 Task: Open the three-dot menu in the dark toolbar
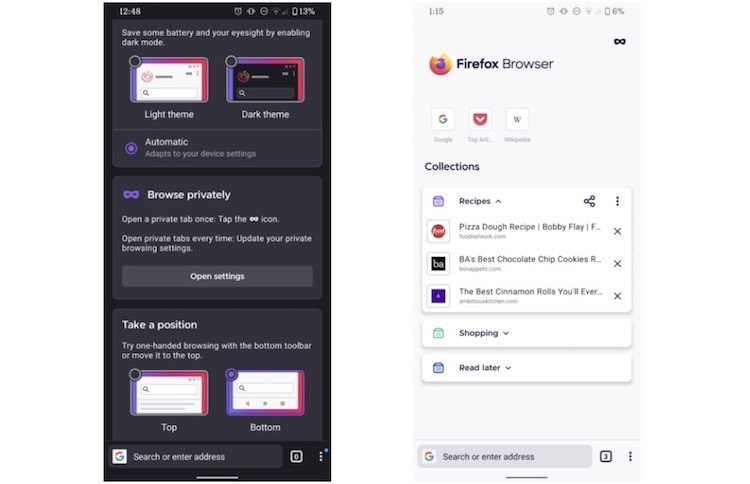tap(320, 457)
